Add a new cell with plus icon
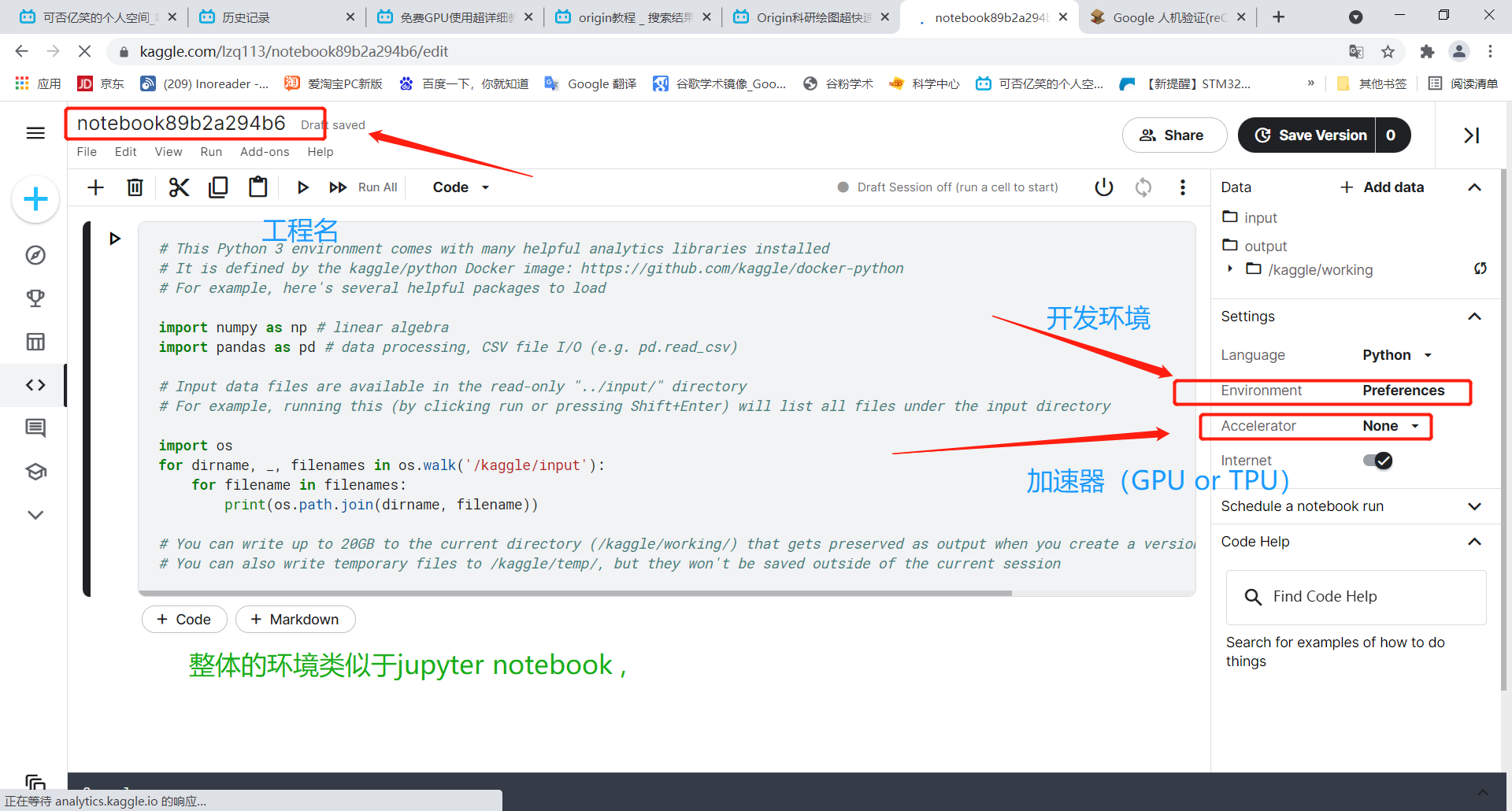Image resolution: width=1512 pixels, height=811 pixels. click(95, 187)
